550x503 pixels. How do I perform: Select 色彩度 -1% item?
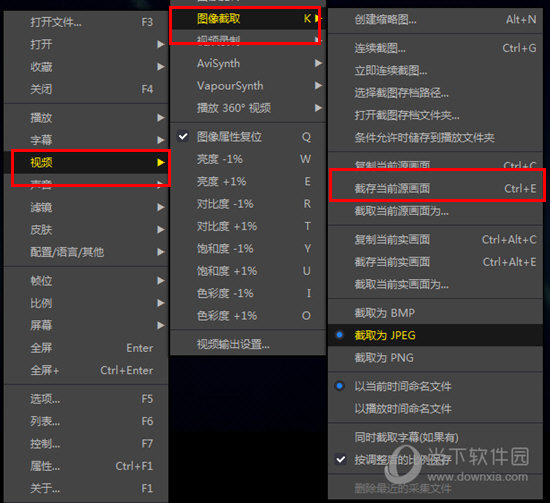click(x=248, y=293)
